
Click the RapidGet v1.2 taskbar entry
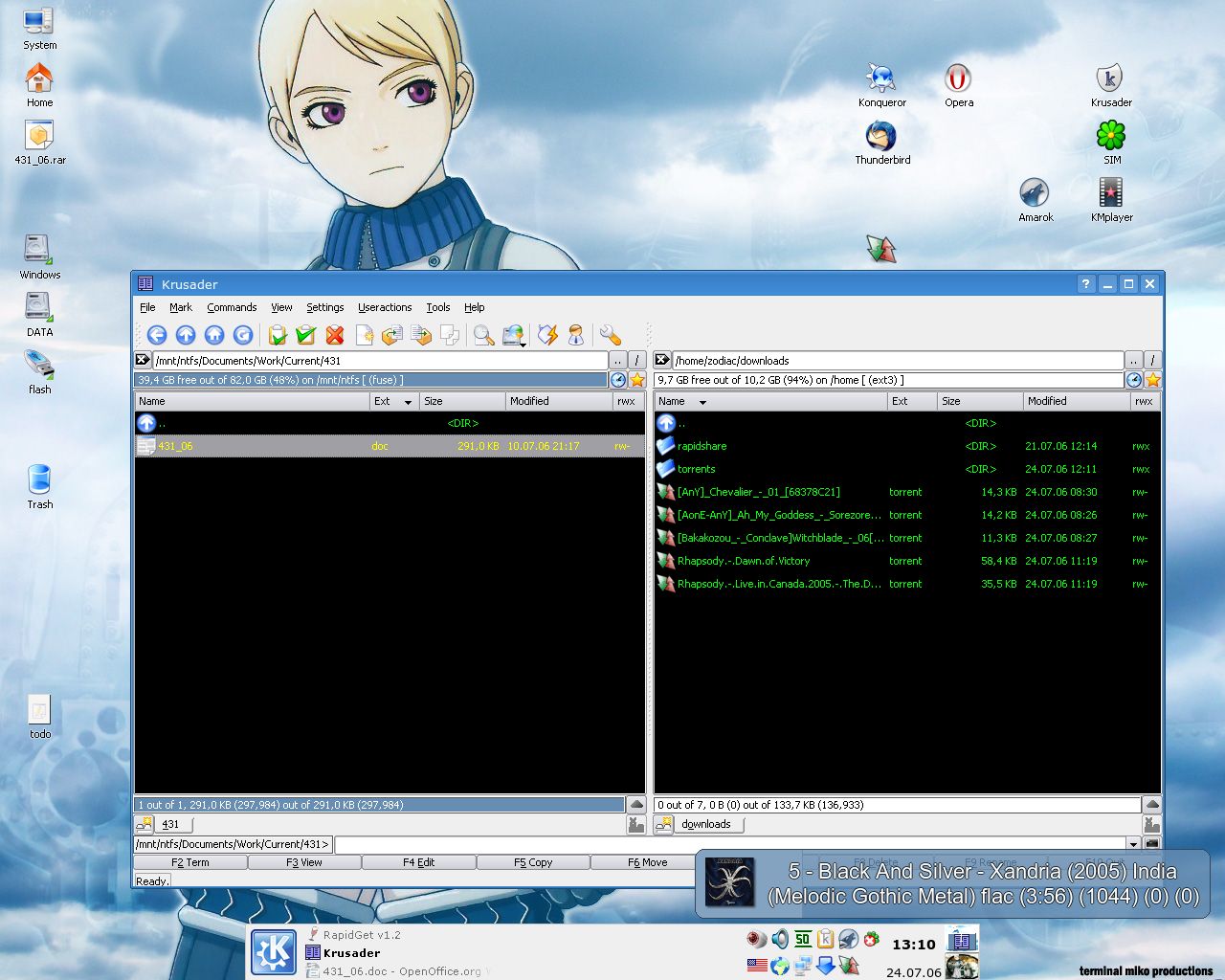click(353, 935)
